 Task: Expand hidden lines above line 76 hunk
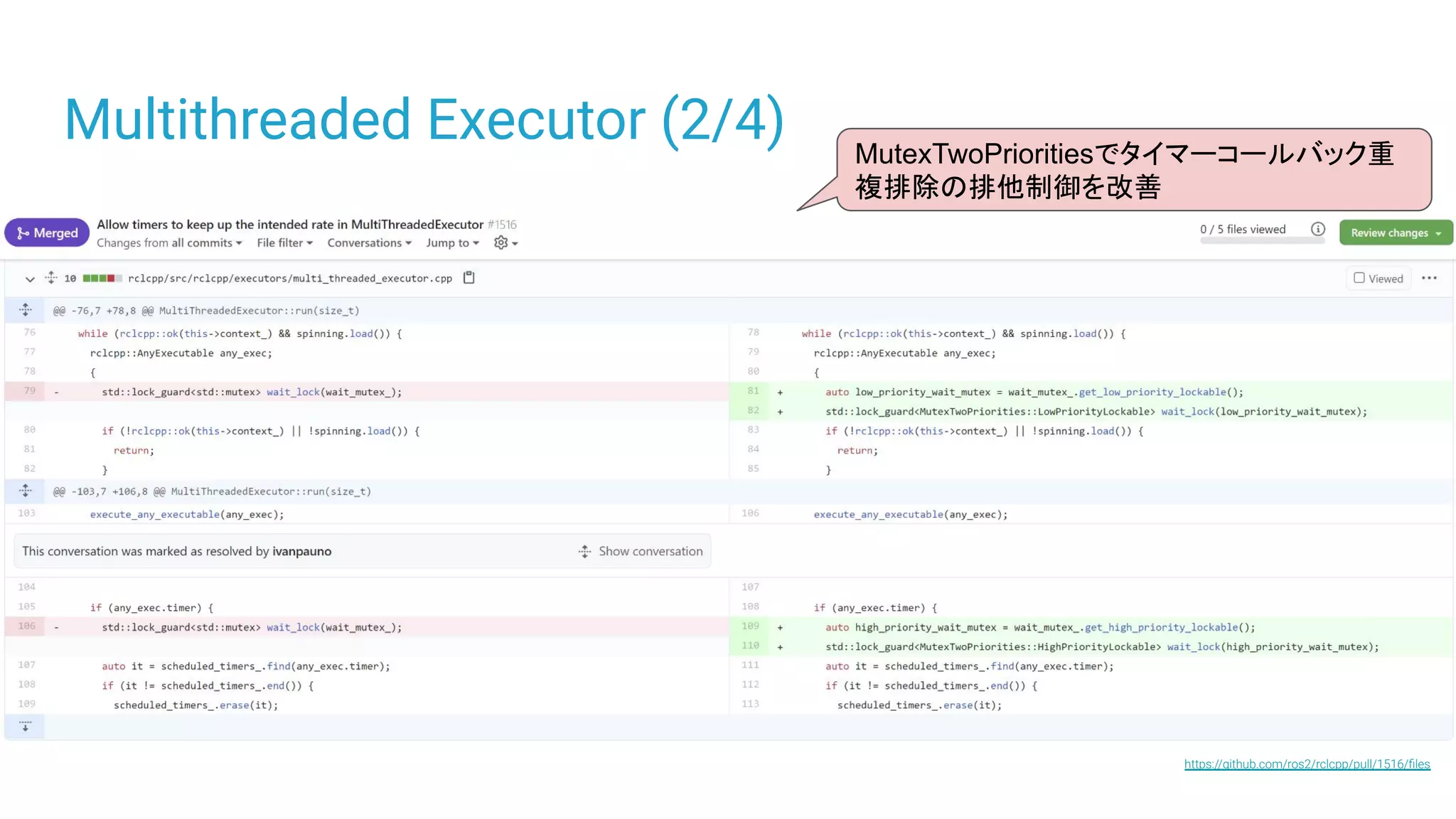[x=26, y=310]
